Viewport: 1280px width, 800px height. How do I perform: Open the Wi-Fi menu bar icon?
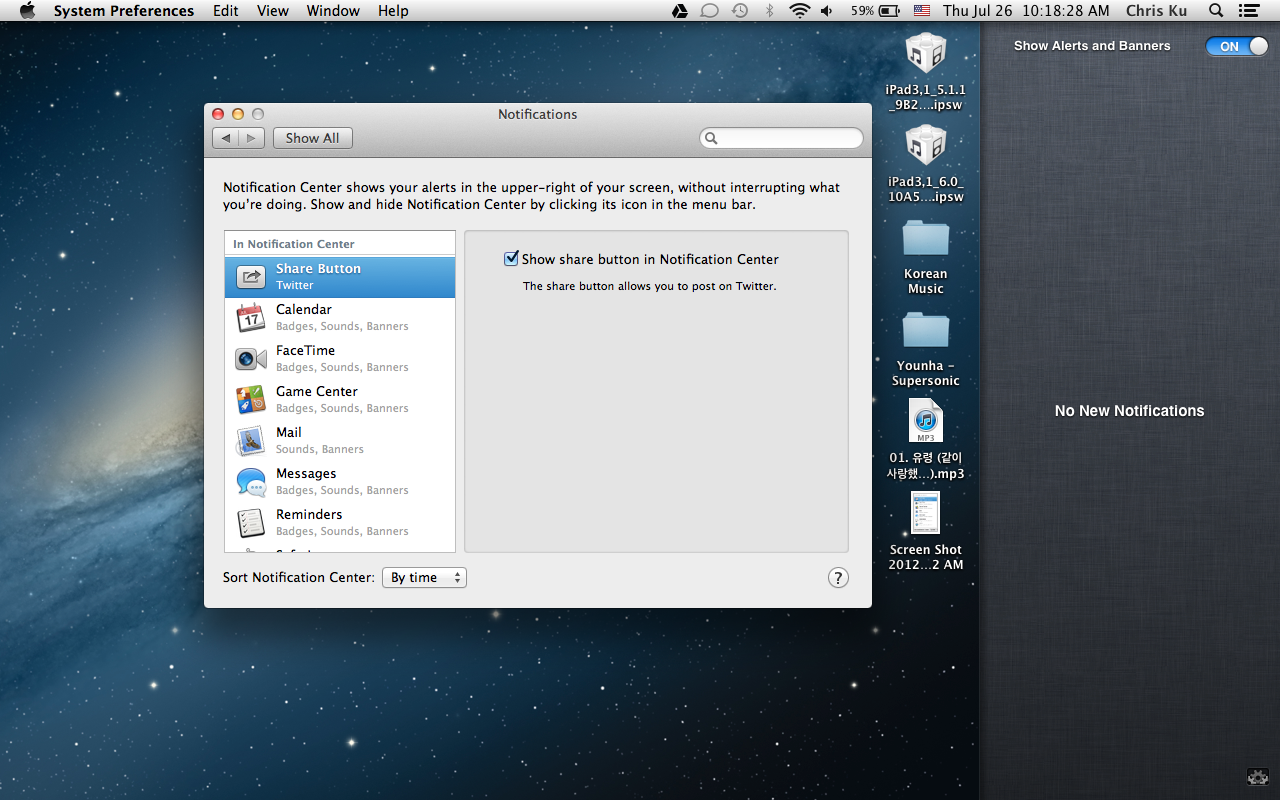click(799, 11)
